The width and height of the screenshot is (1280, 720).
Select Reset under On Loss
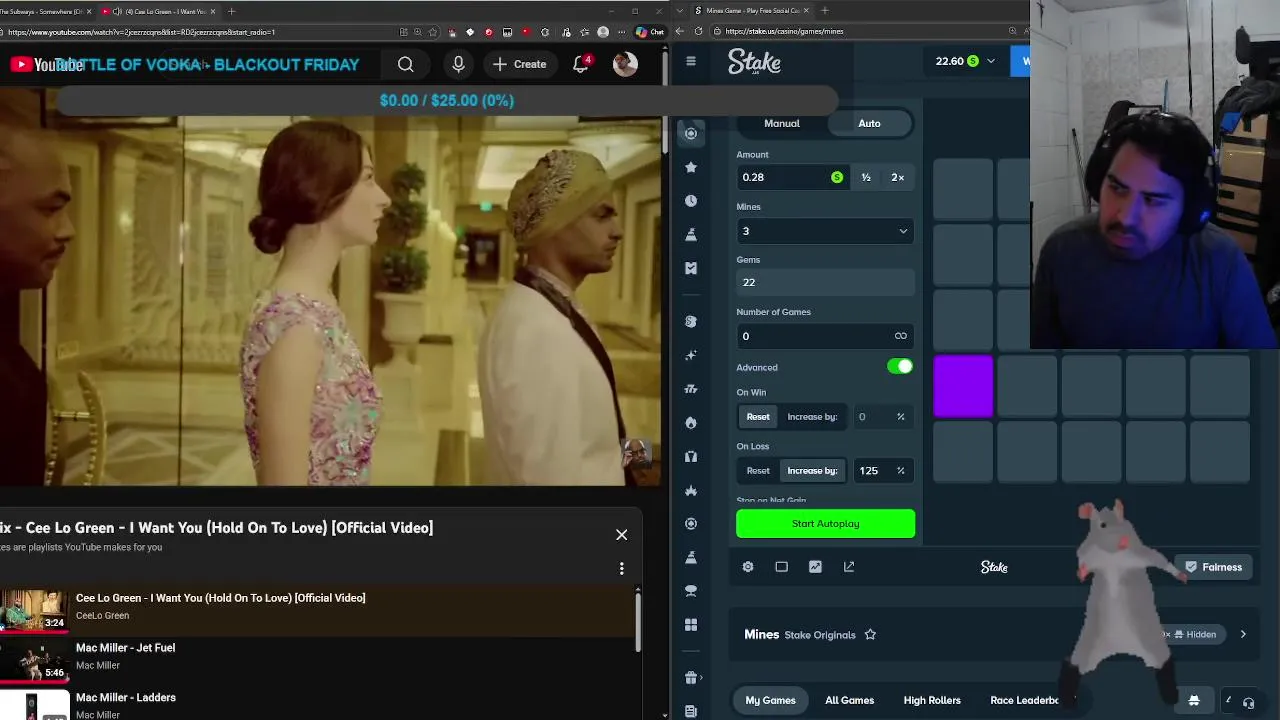click(x=758, y=471)
